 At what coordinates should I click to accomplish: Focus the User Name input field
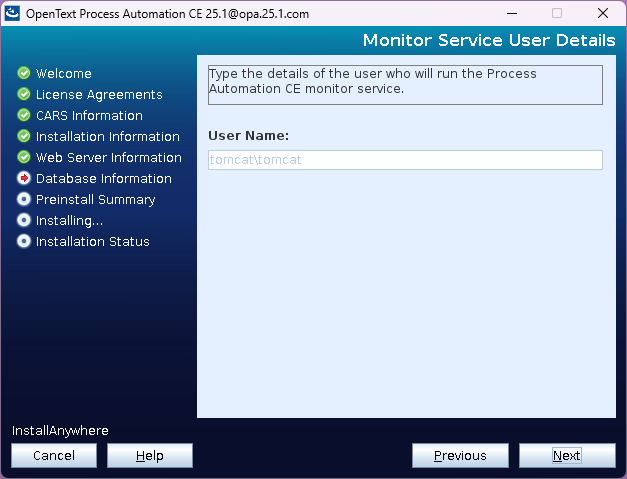tap(405, 160)
